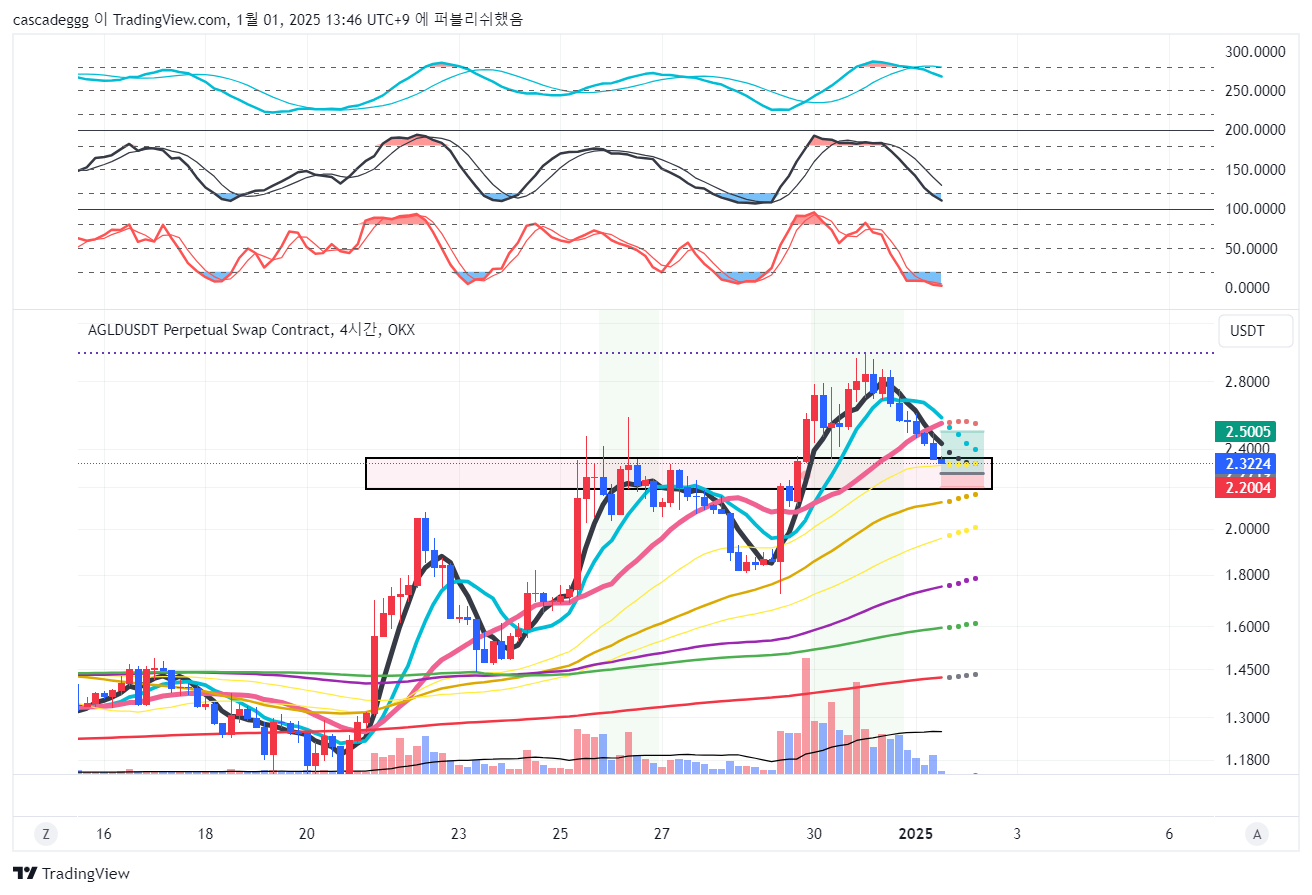Image resolution: width=1312 pixels, height=895 pixels.
Task: Click the 1.6000 price axis value
Action: click(1246, 627)
